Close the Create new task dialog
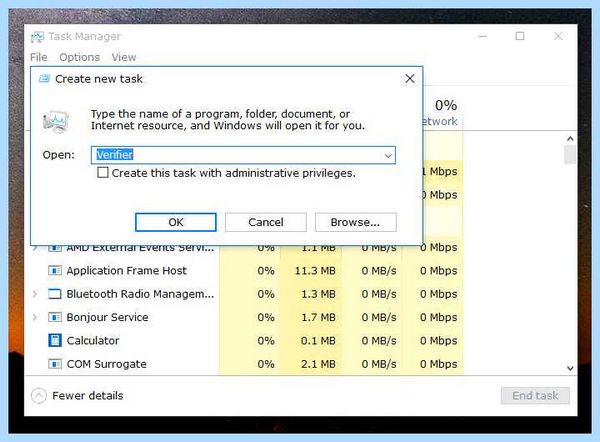Screen dimensions: 600x442 pyautogui.click(x=410, y=78)
